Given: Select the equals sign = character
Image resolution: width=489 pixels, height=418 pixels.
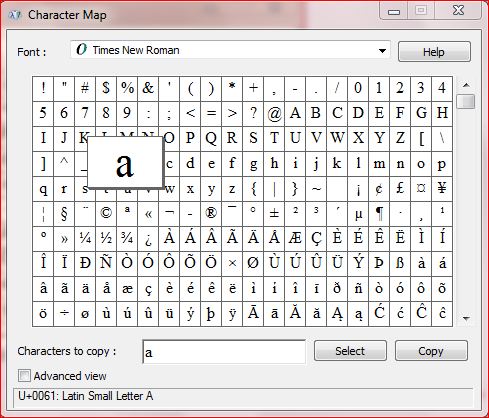Looking at the screenshot, I should coord(211,113).
